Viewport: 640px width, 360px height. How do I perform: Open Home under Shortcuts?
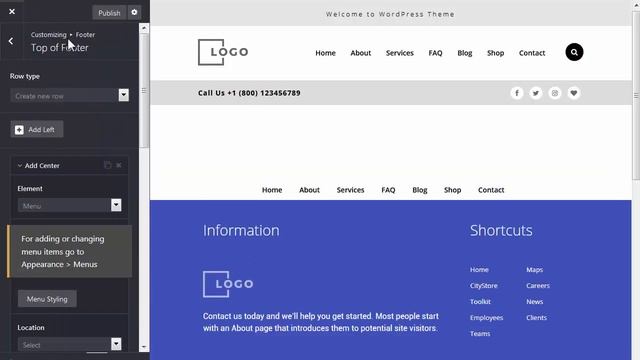click(479, 270)
